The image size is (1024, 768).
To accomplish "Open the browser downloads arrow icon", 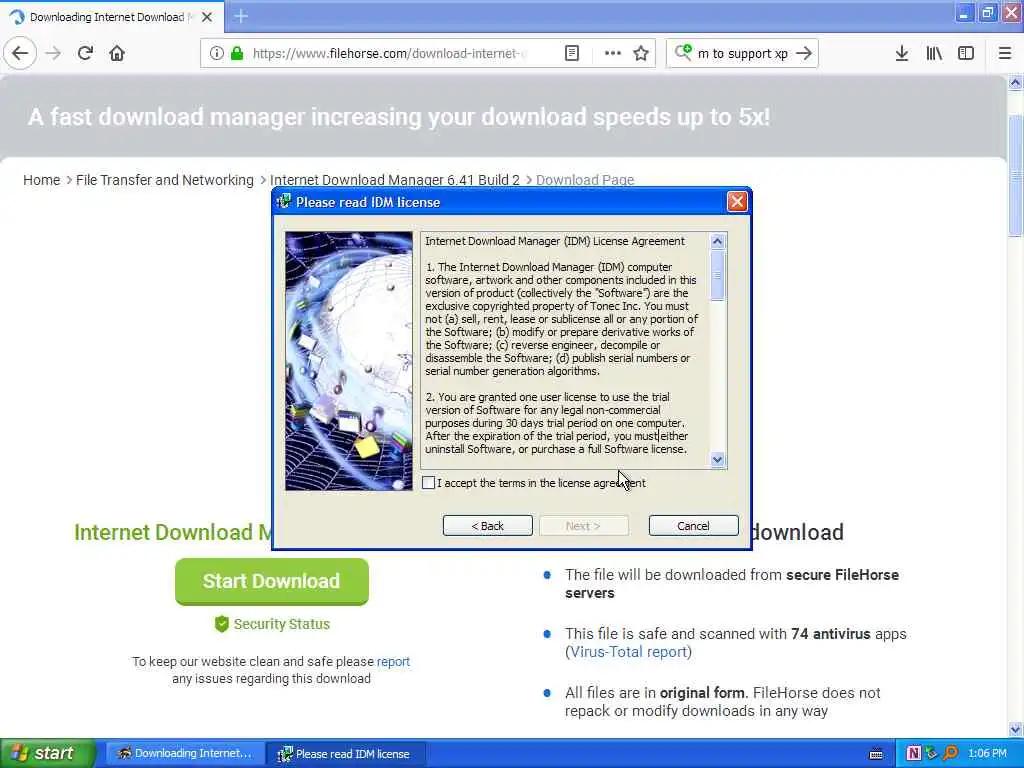I will click(902, 54).
